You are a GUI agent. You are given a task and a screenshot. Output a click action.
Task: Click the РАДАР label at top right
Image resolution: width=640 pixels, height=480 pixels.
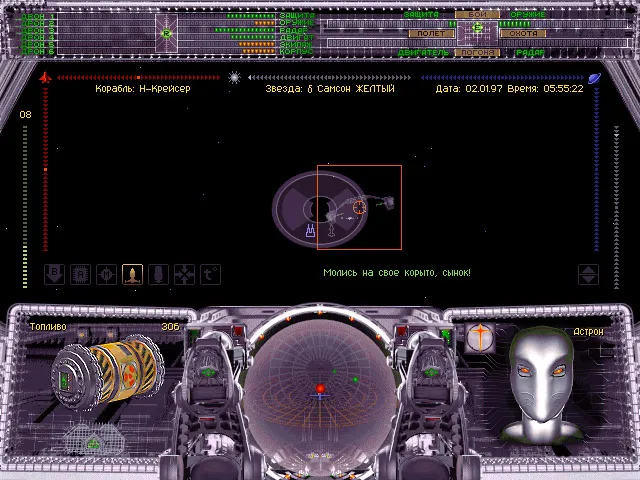point(530,52)
